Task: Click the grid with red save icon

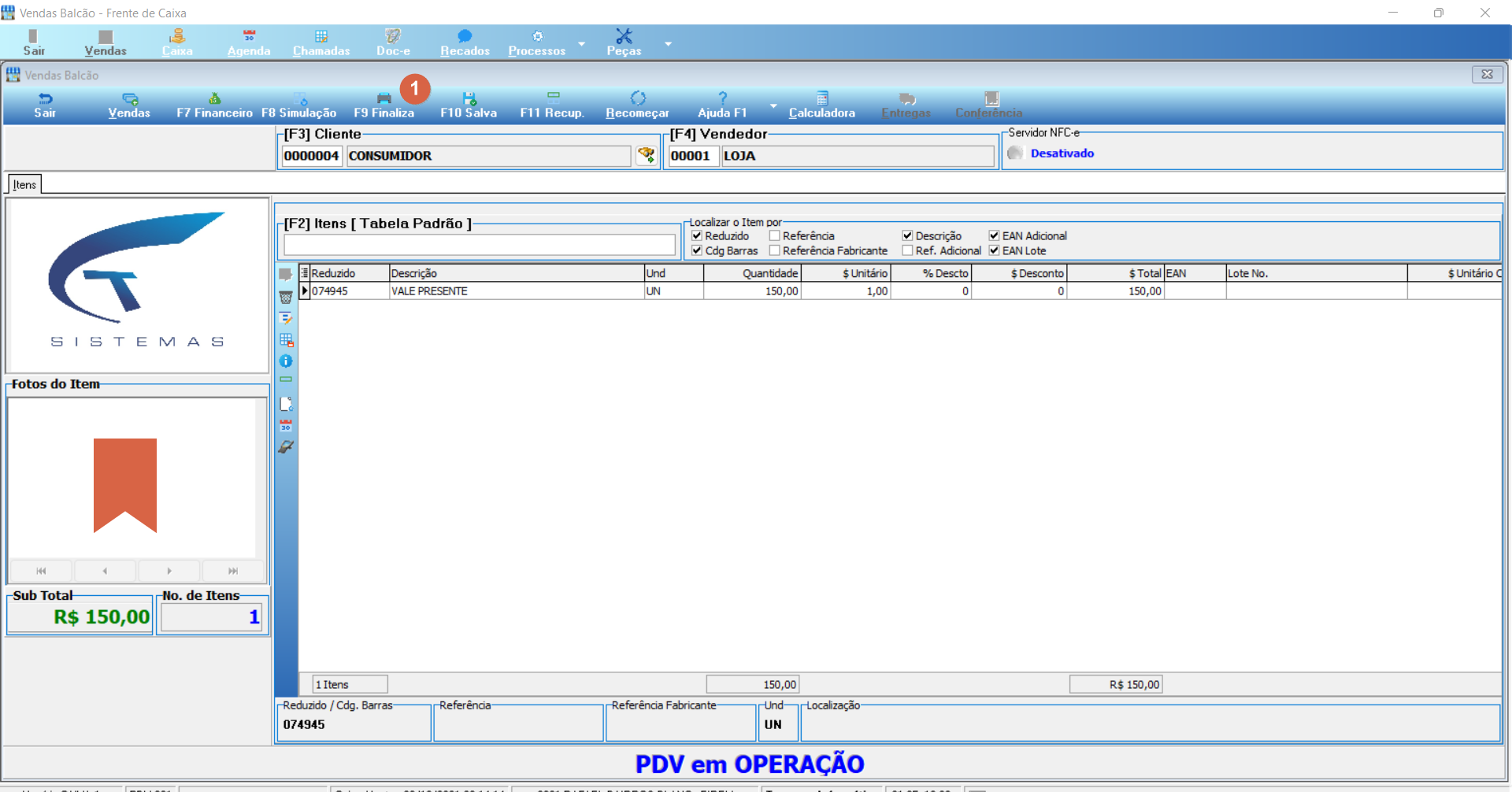Action: coord(286,340)
